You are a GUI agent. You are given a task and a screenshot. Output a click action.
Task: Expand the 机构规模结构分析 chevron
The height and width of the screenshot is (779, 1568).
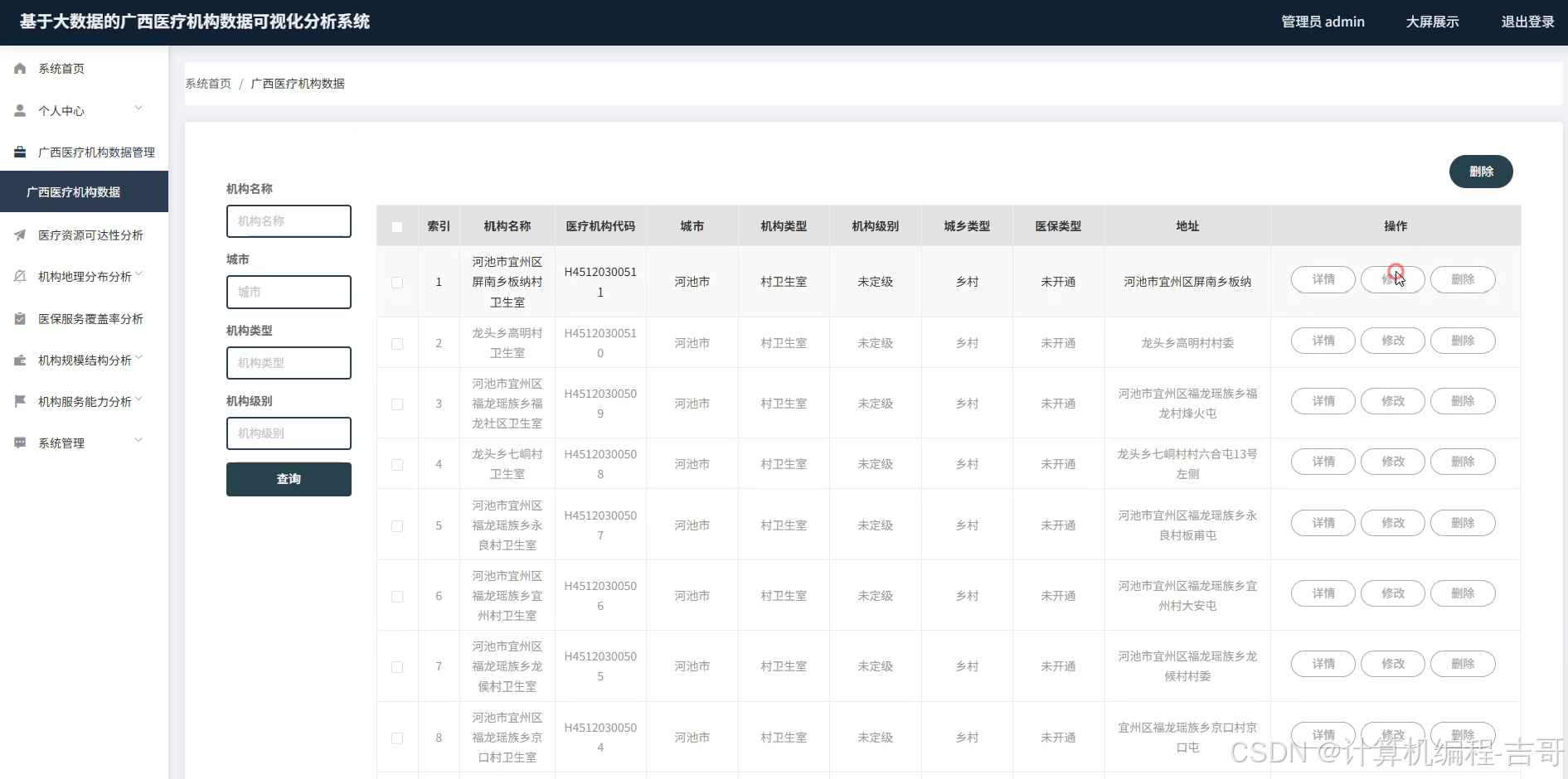(x=138, y=357)
